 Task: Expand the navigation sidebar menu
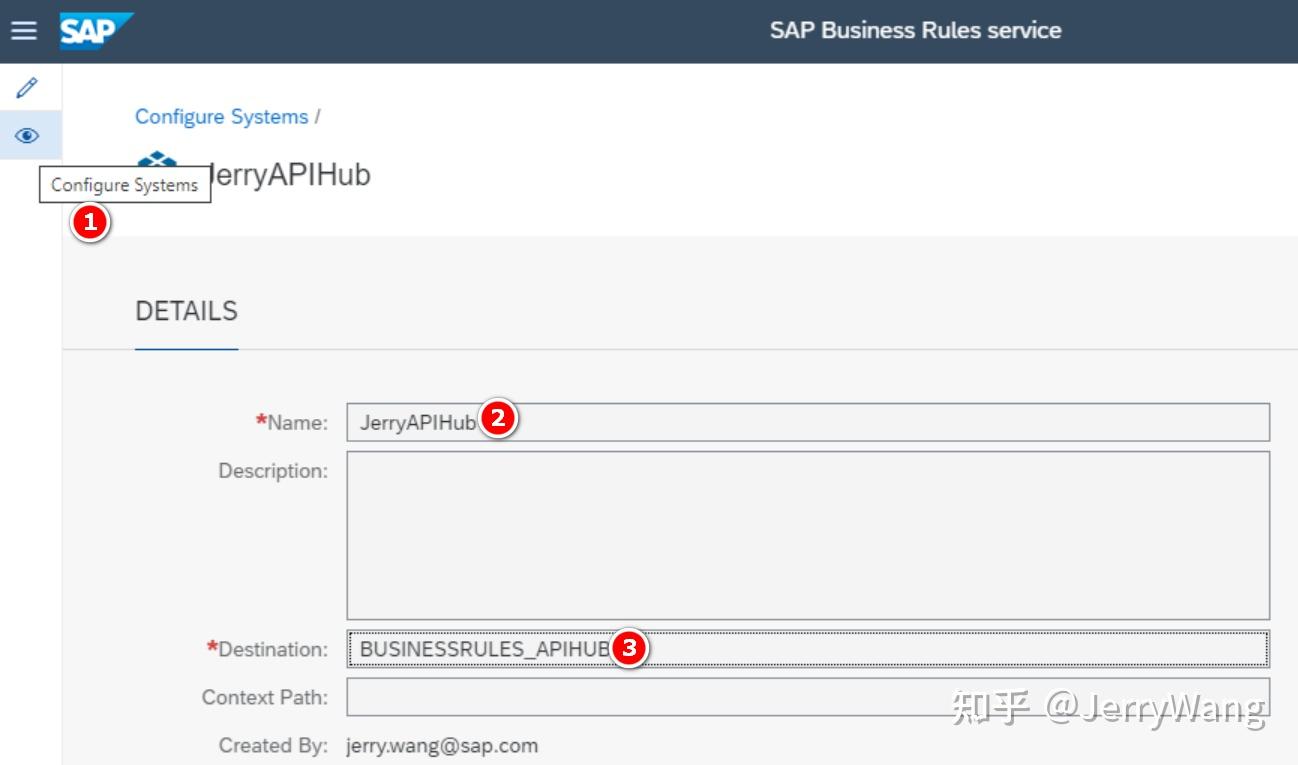click(x=24, y=30)
